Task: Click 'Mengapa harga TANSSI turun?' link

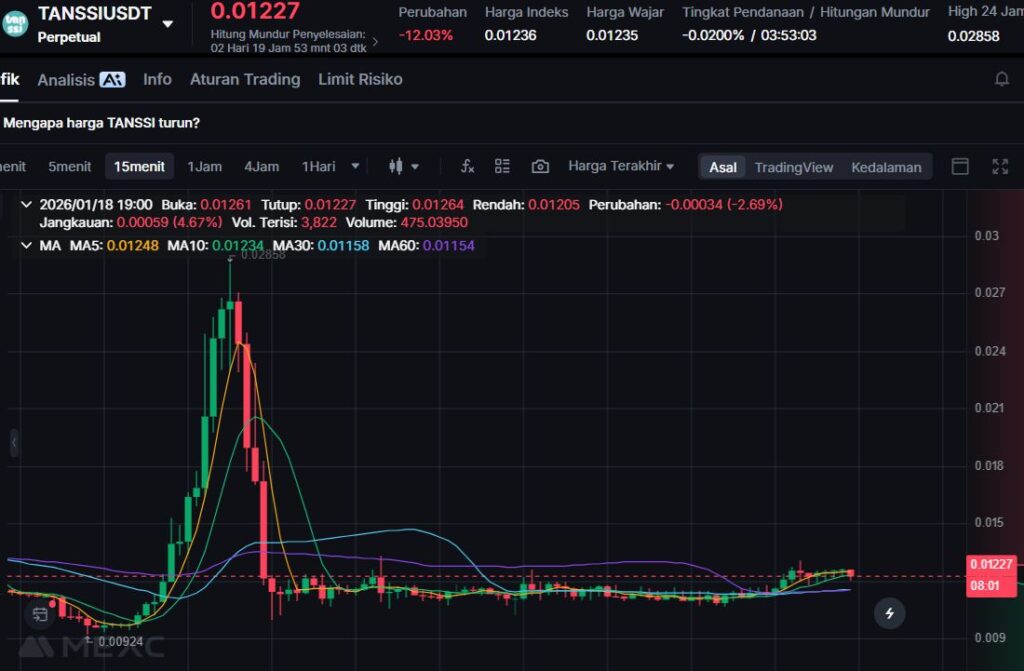Action: [x=102, y=123]
